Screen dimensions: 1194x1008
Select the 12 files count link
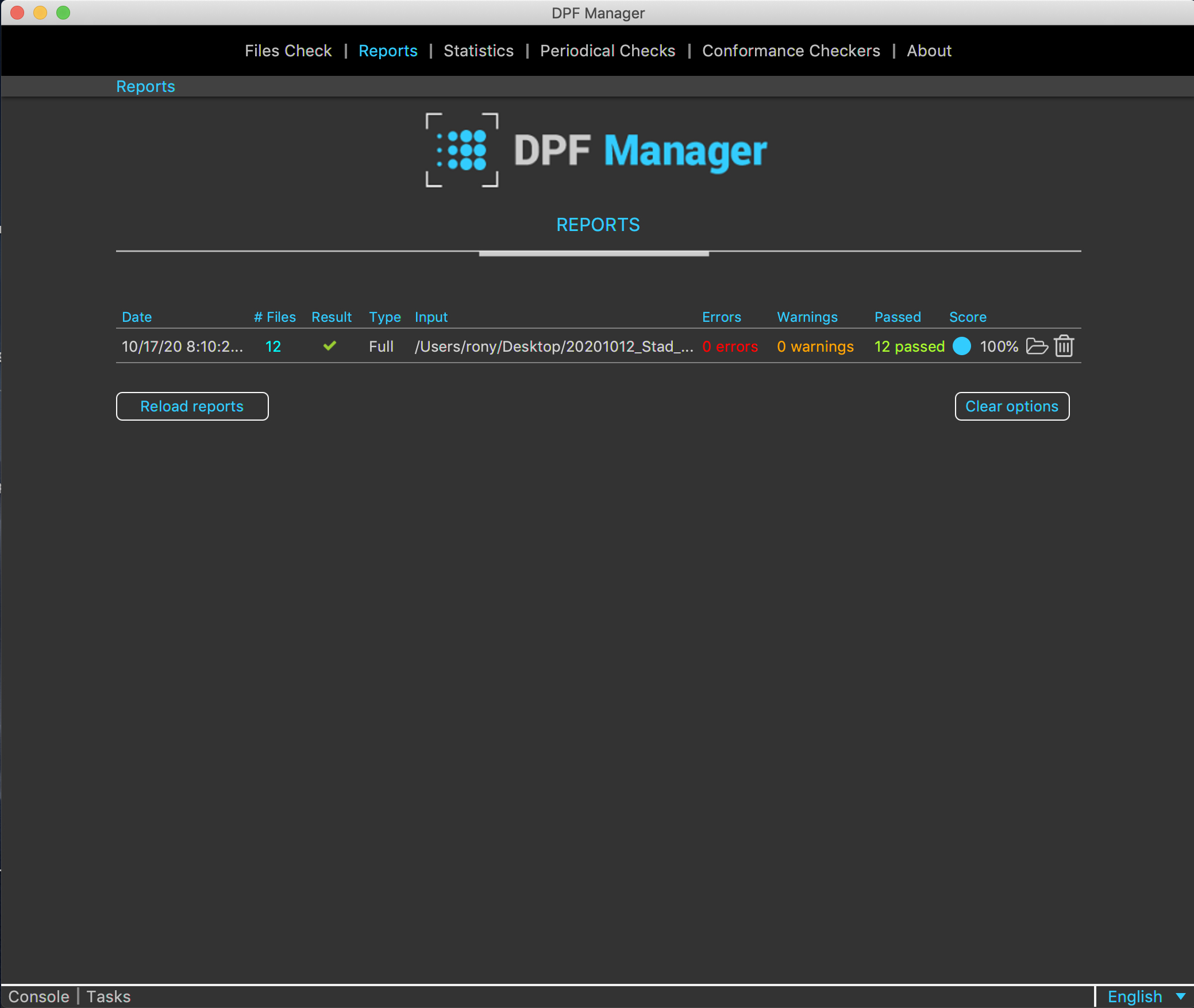coord(273,347)
